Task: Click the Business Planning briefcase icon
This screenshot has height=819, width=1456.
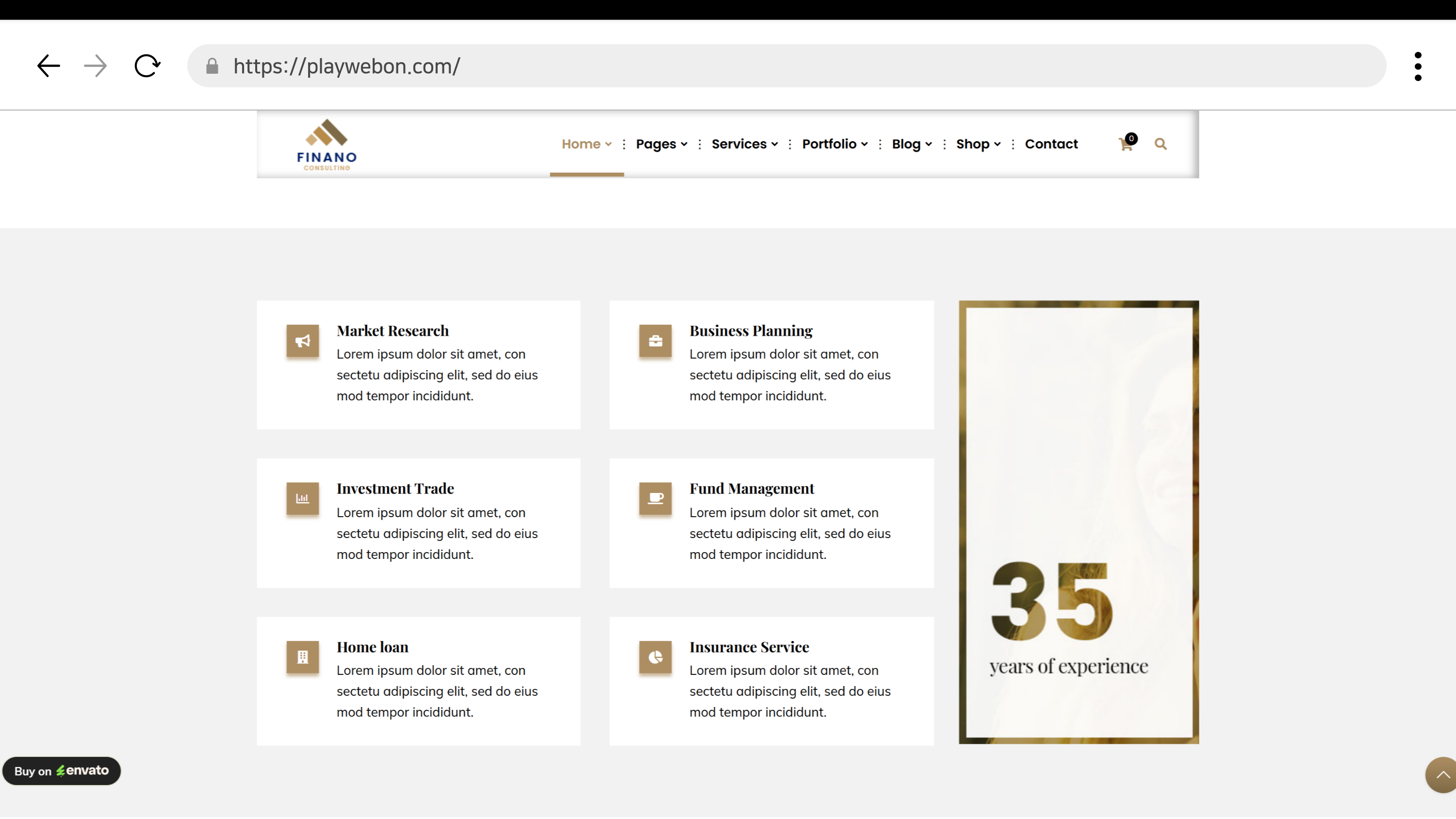Action: click(x=655, y=341)
